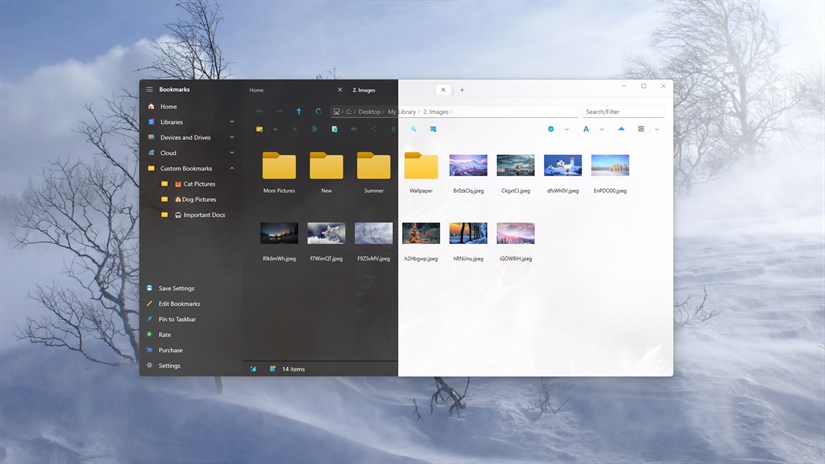
Task: Click the New folder toolbar icon
Action: coord(260,129)
